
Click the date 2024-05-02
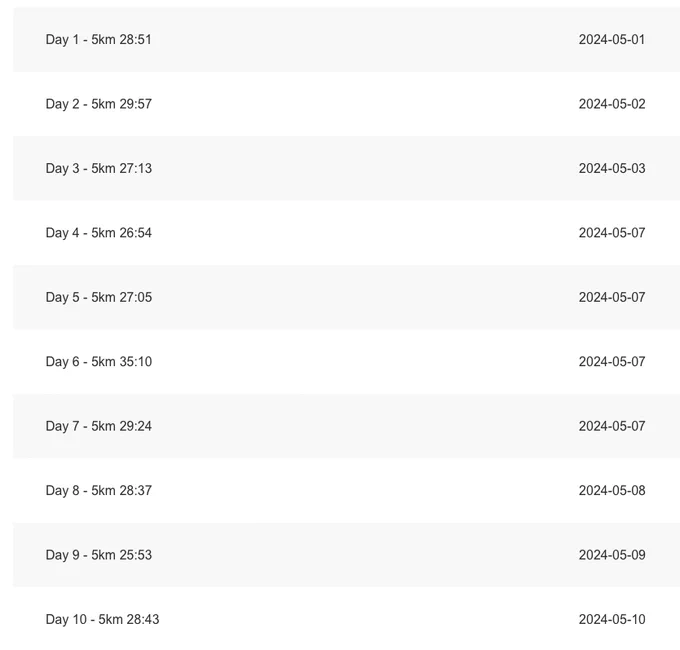point(611,104)
